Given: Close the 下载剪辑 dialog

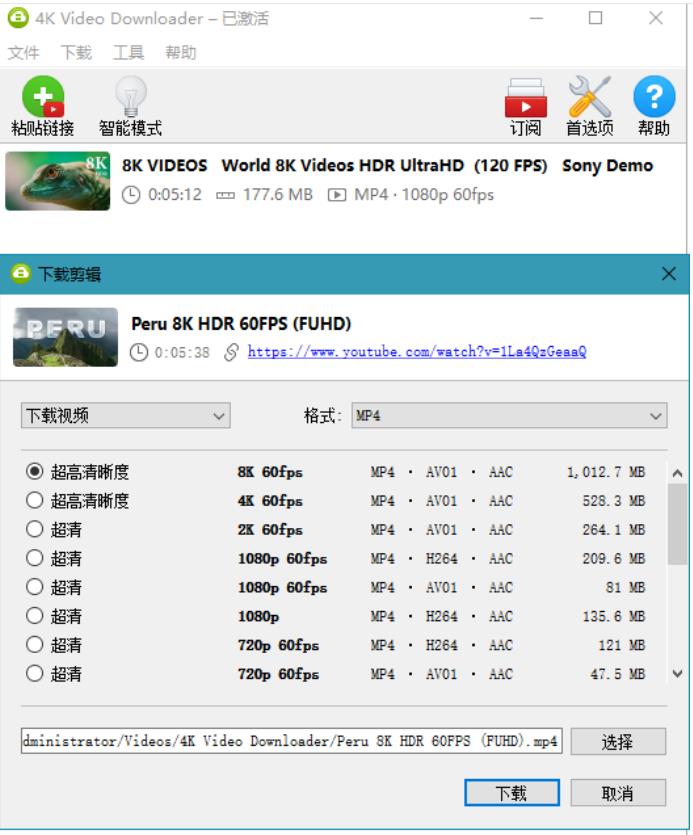Looking at the screenshot, I should (668, 274).
